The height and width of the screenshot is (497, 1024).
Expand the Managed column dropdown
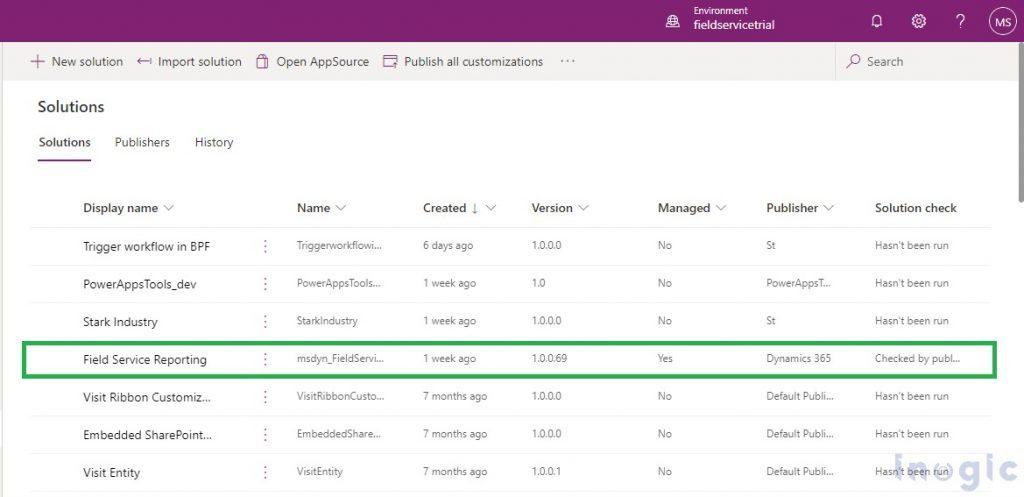(720, 208)
